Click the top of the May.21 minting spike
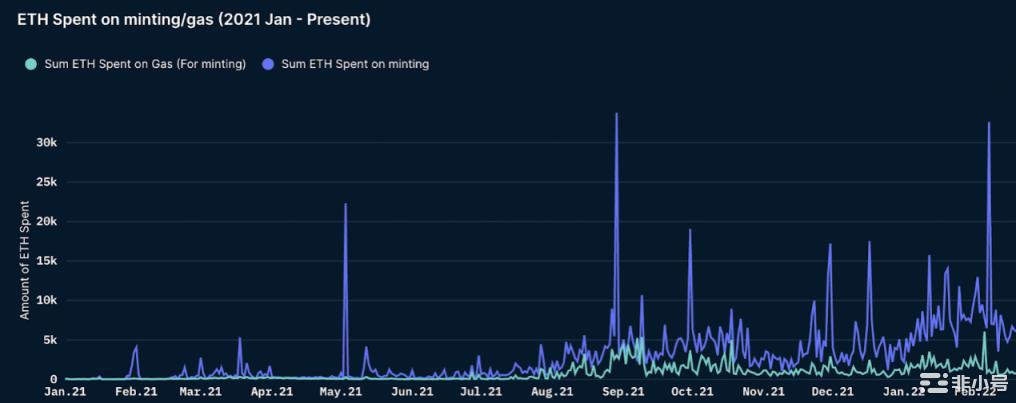Screen dimensions: 1016x403 click(345, 204)
